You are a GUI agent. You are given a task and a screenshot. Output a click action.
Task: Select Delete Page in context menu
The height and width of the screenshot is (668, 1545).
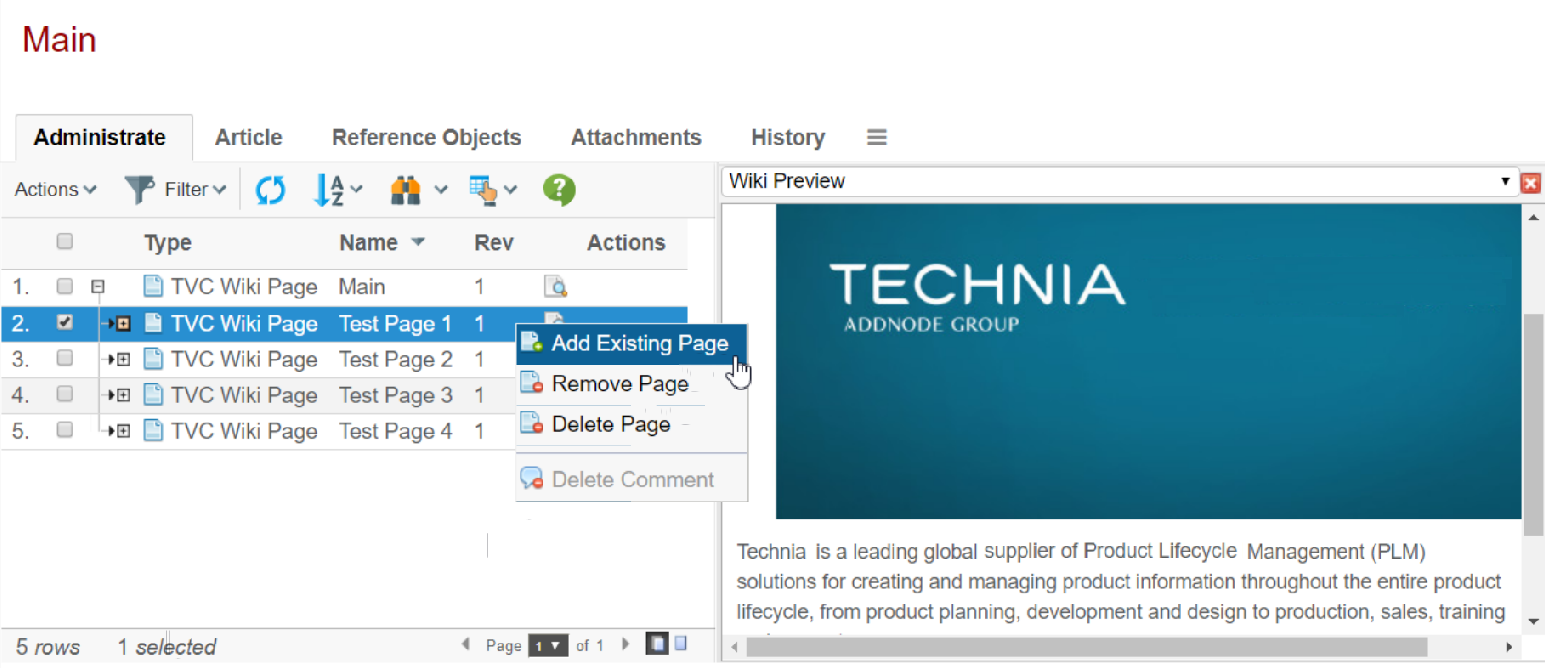click(610, 424)
